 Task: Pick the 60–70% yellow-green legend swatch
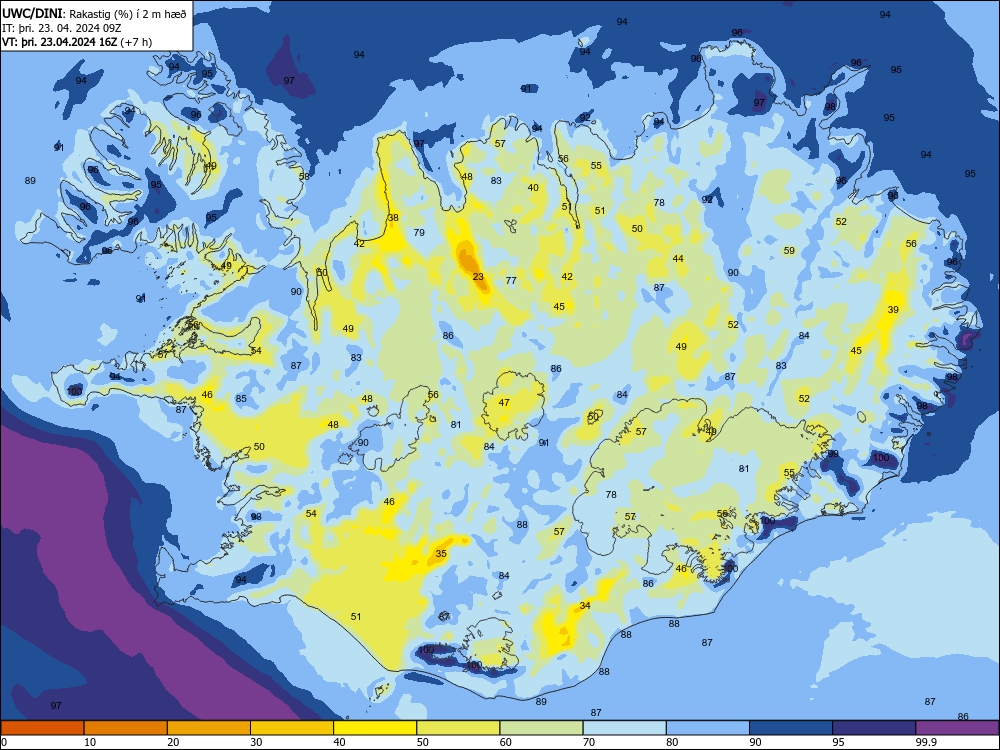[541, 728]
